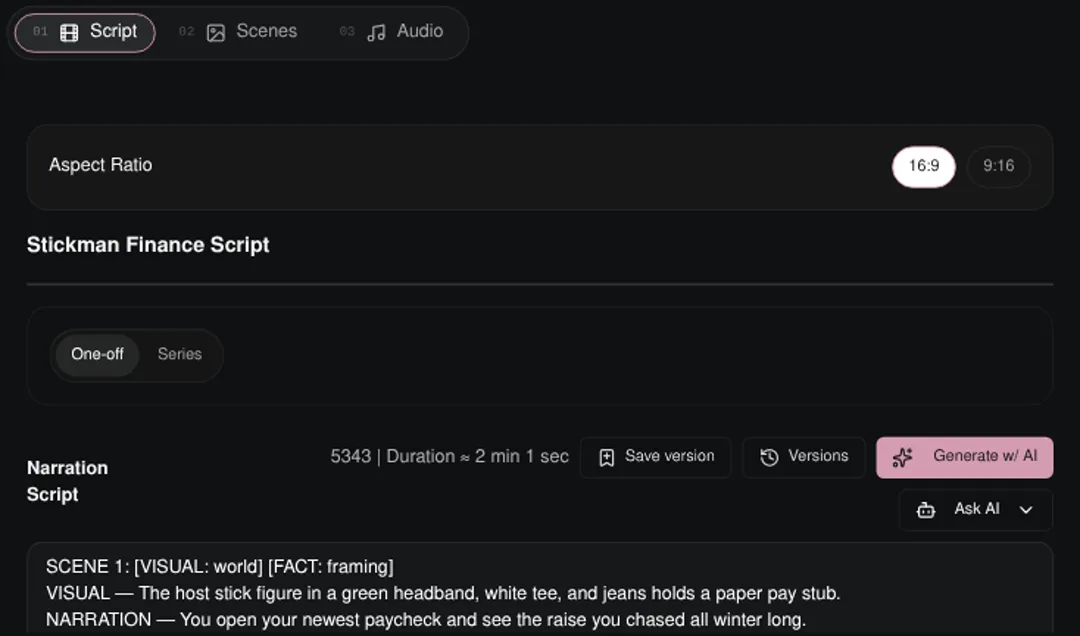
Task: Choose the One-off script mode
Action: coord(97,354)
